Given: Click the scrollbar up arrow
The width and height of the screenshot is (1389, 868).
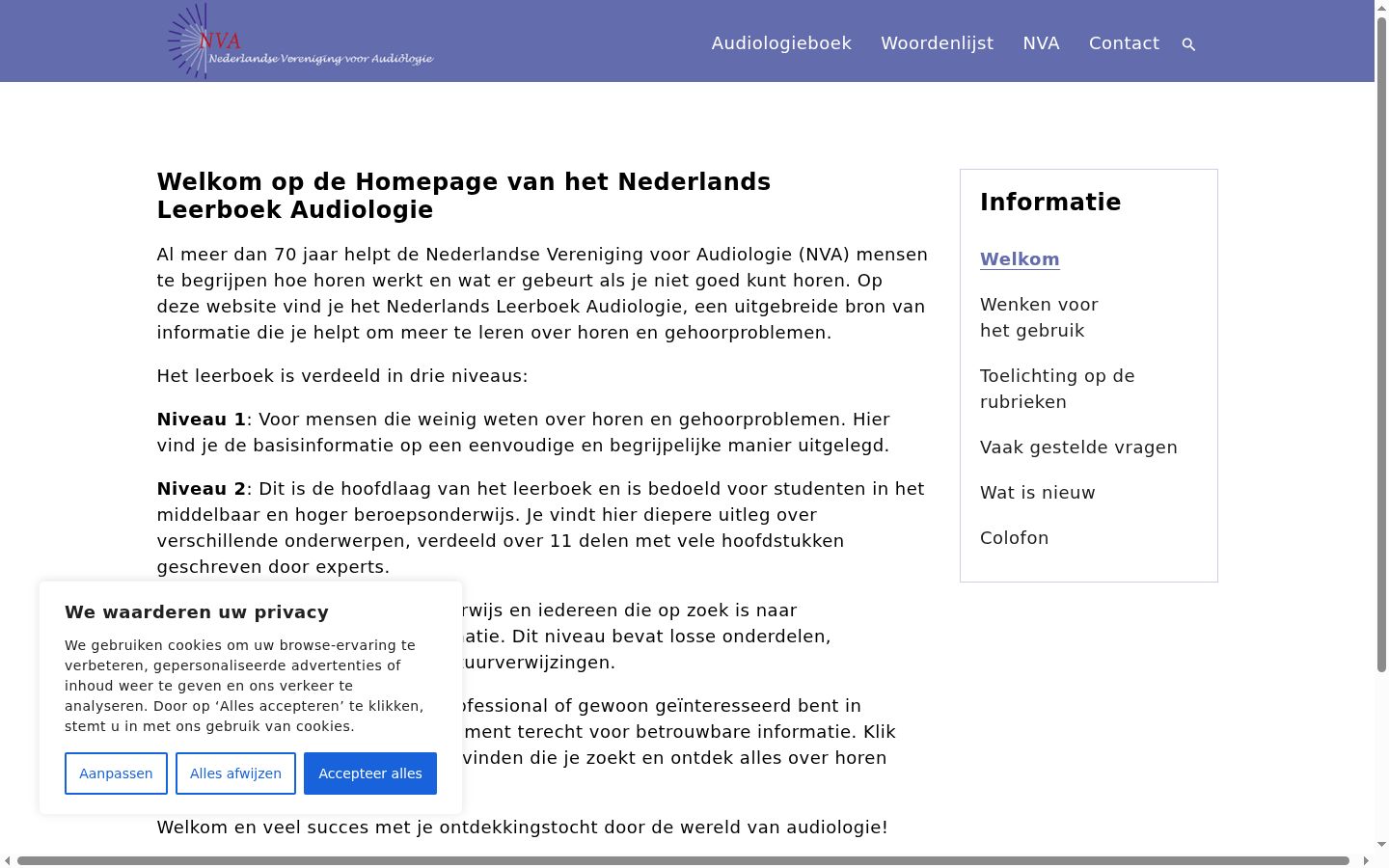Looking at the screenshot, I should click(1381, 8).
